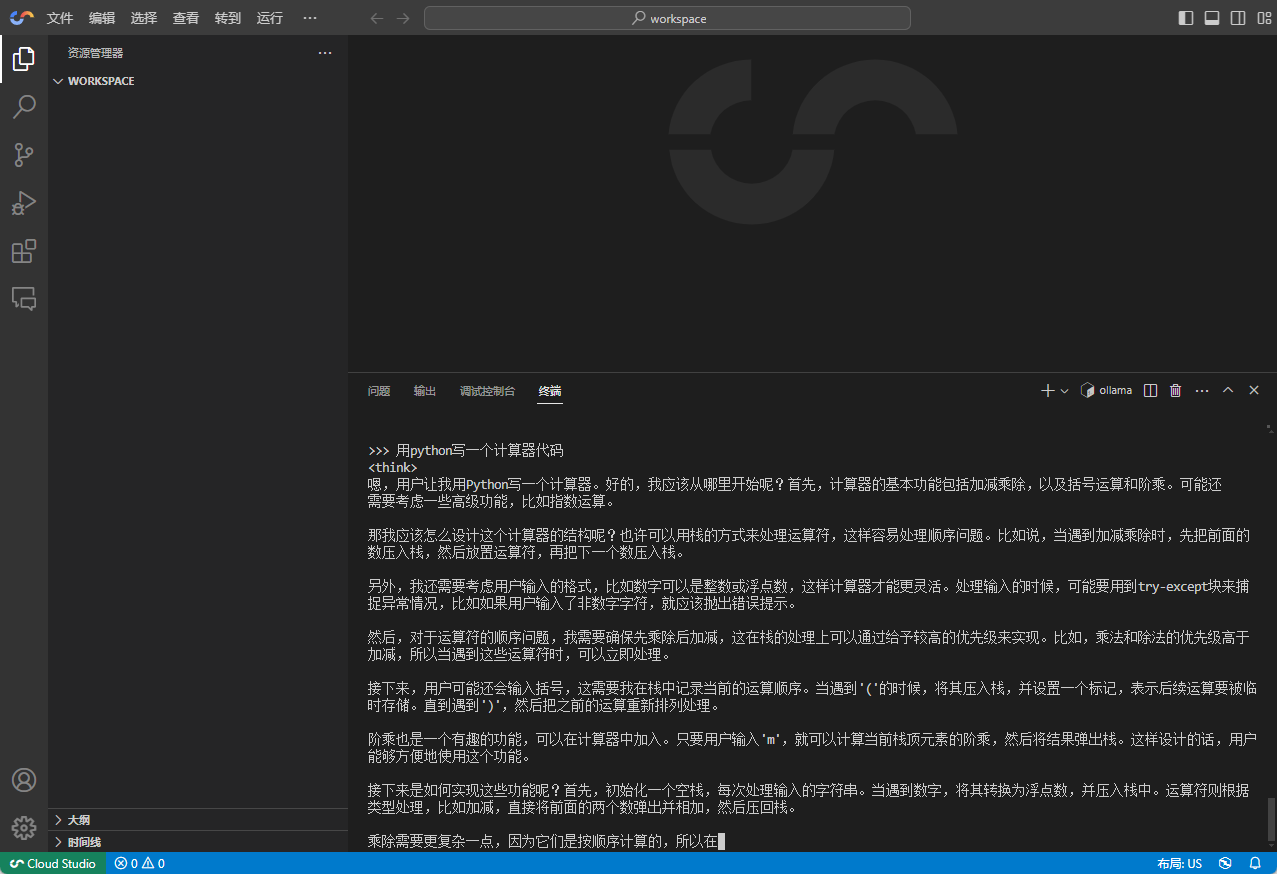This screenshot has width=1277, height=874.
Task: Kill the active terminal with the trash icon
Action: pos(1175,390)
